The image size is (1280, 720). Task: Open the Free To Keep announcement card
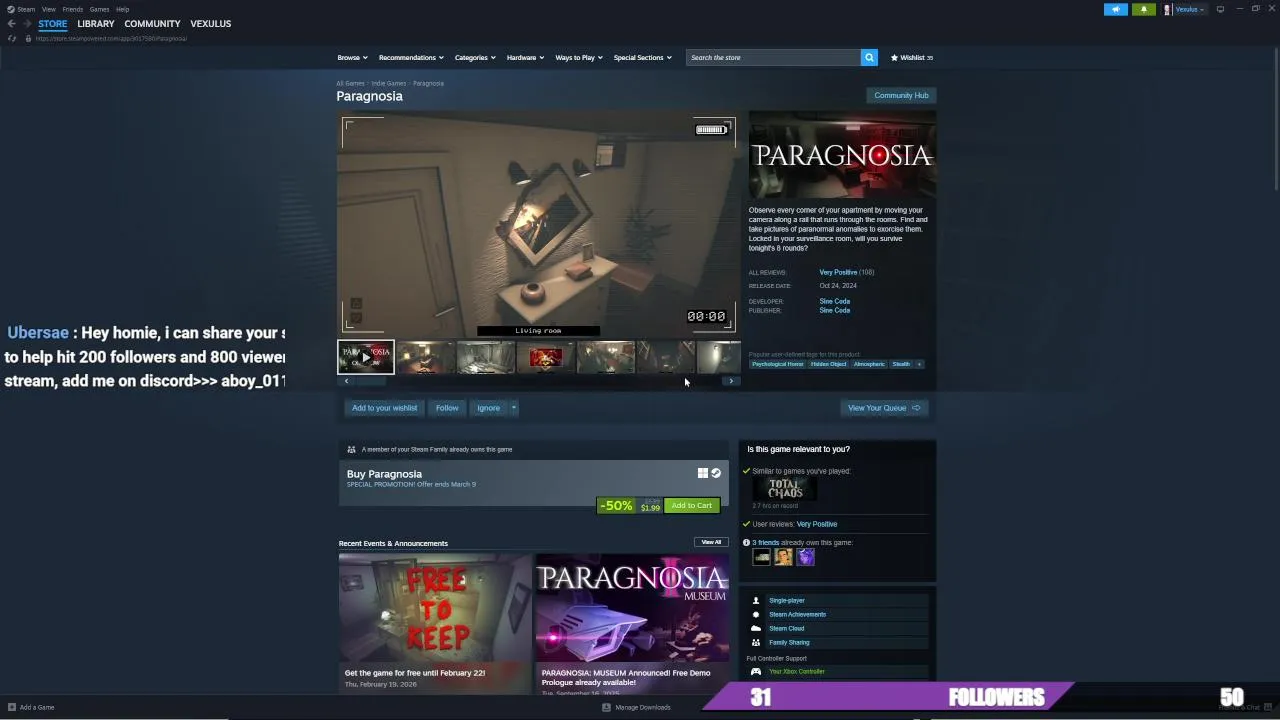(435, 623)
